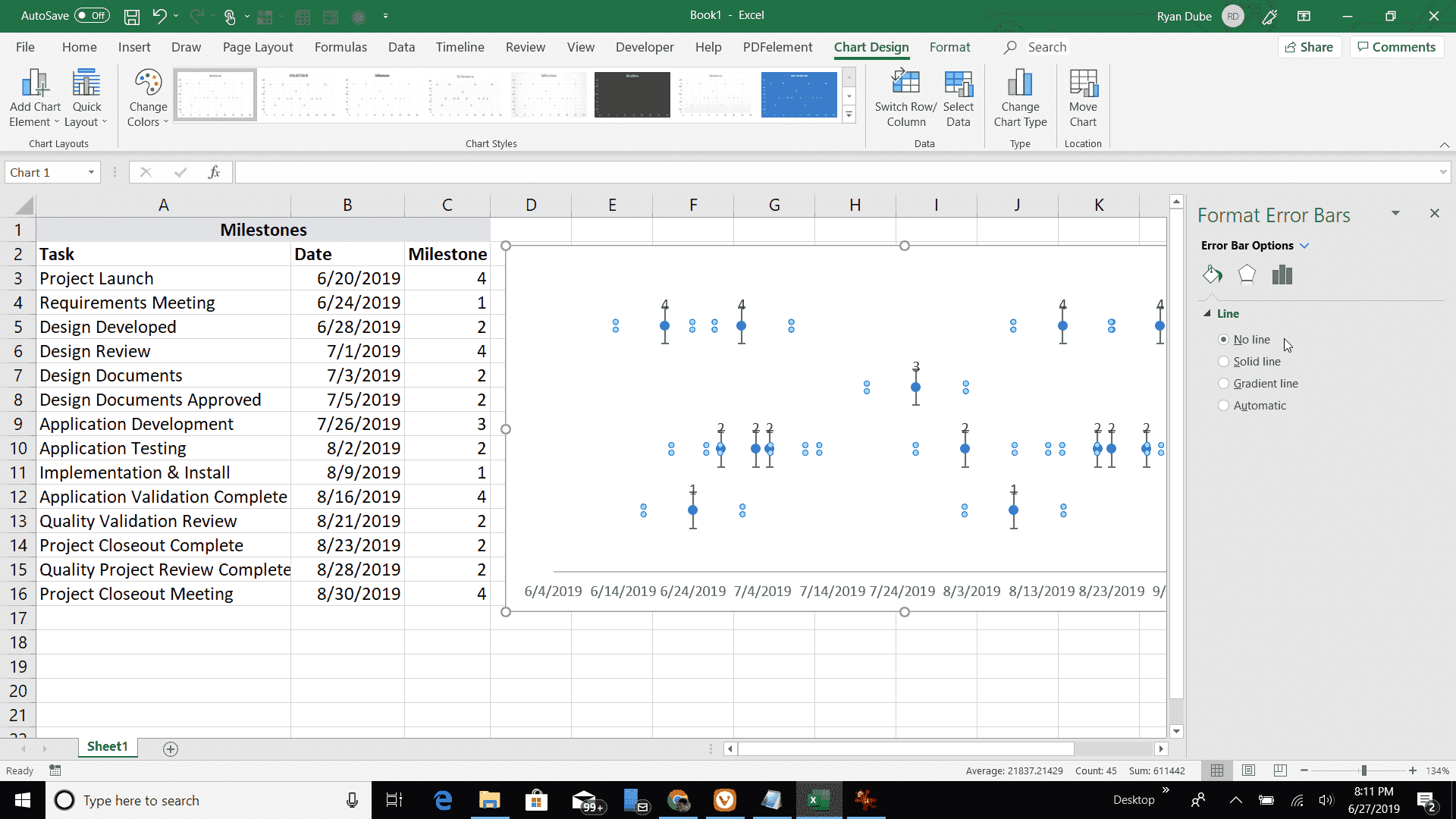This screenshot has height=819, width=1456.
Task: Open the Effects pentagon tab in the pane
Action: pyautogui.click(x=1247, y=275)
